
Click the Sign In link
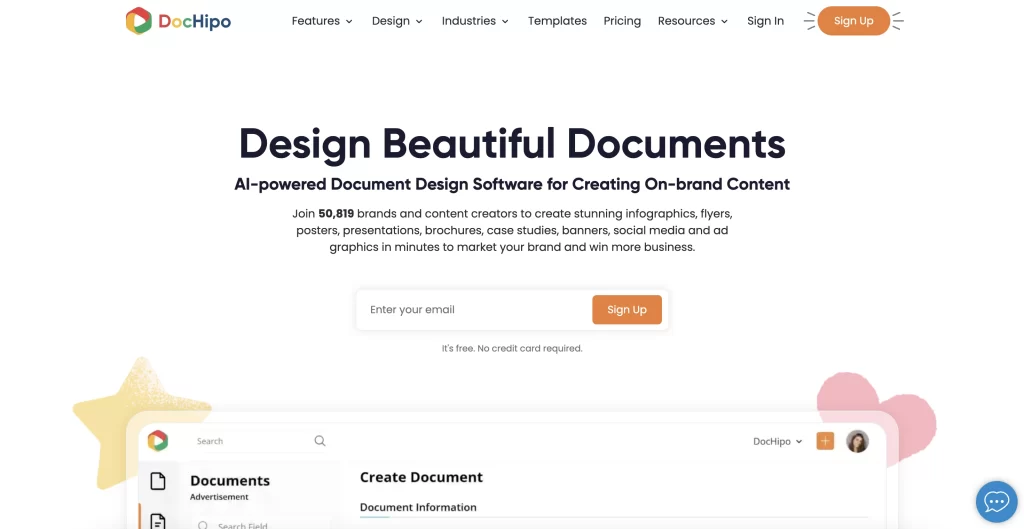click(765, 21)
